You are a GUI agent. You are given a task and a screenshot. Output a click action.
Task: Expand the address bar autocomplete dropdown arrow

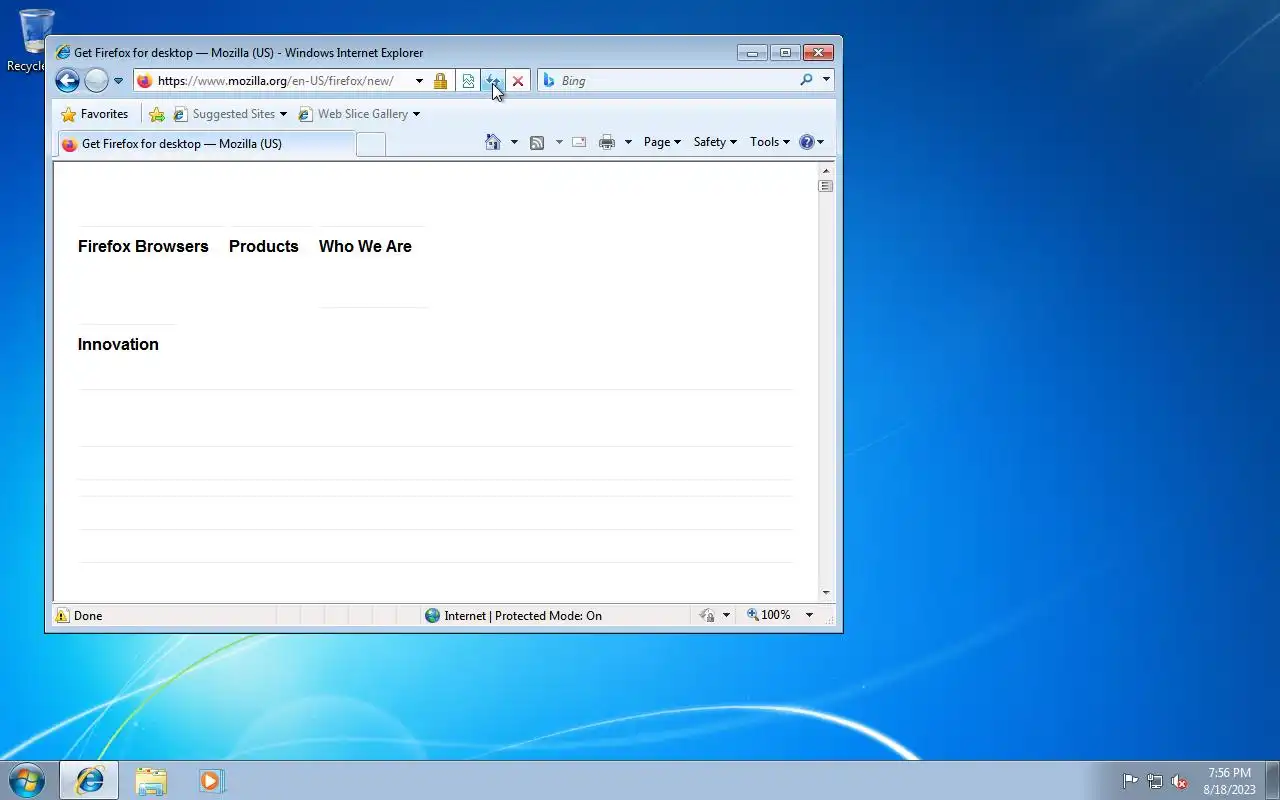point(419,81)
